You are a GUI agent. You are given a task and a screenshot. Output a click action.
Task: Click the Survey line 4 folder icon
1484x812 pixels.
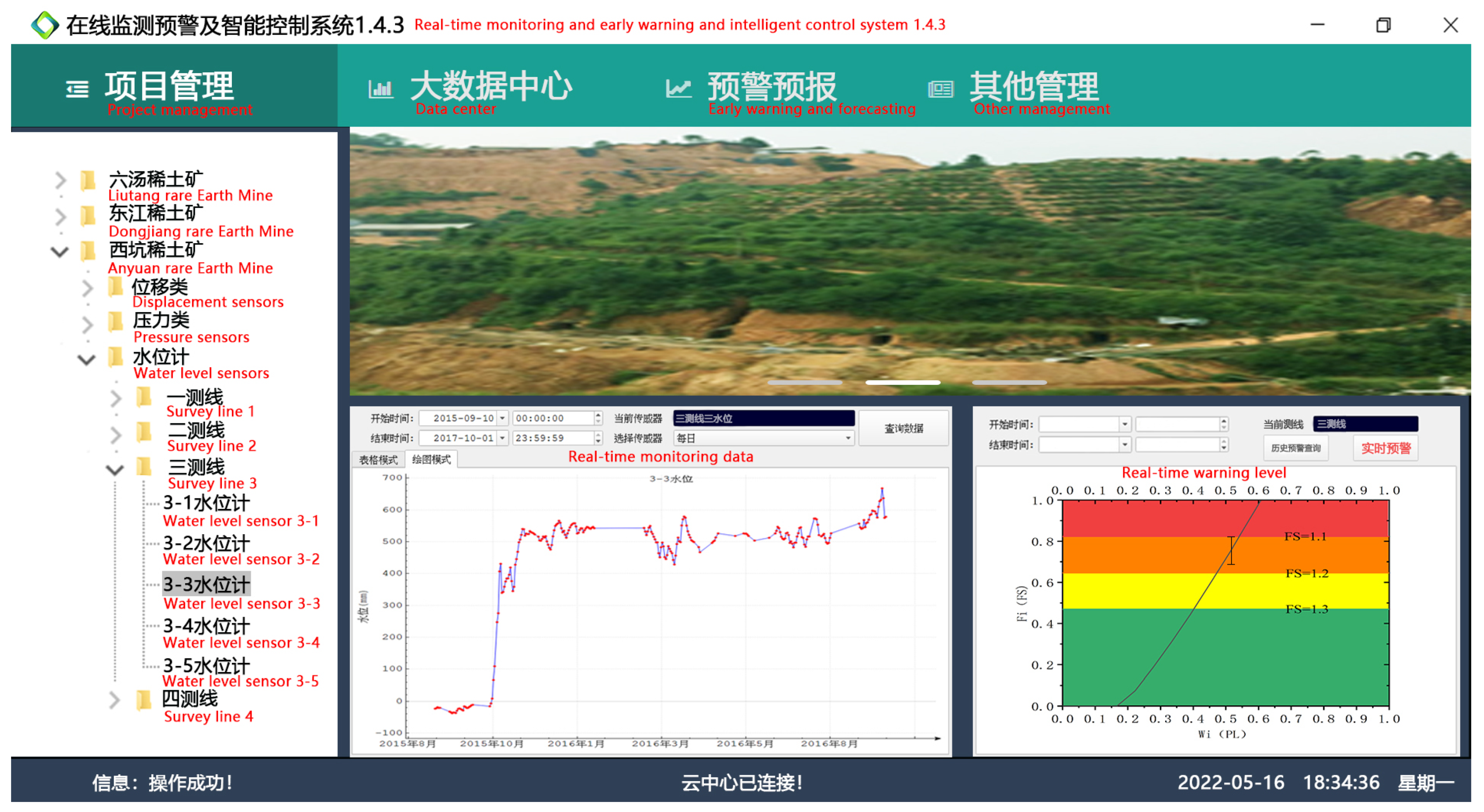[144, 700]
